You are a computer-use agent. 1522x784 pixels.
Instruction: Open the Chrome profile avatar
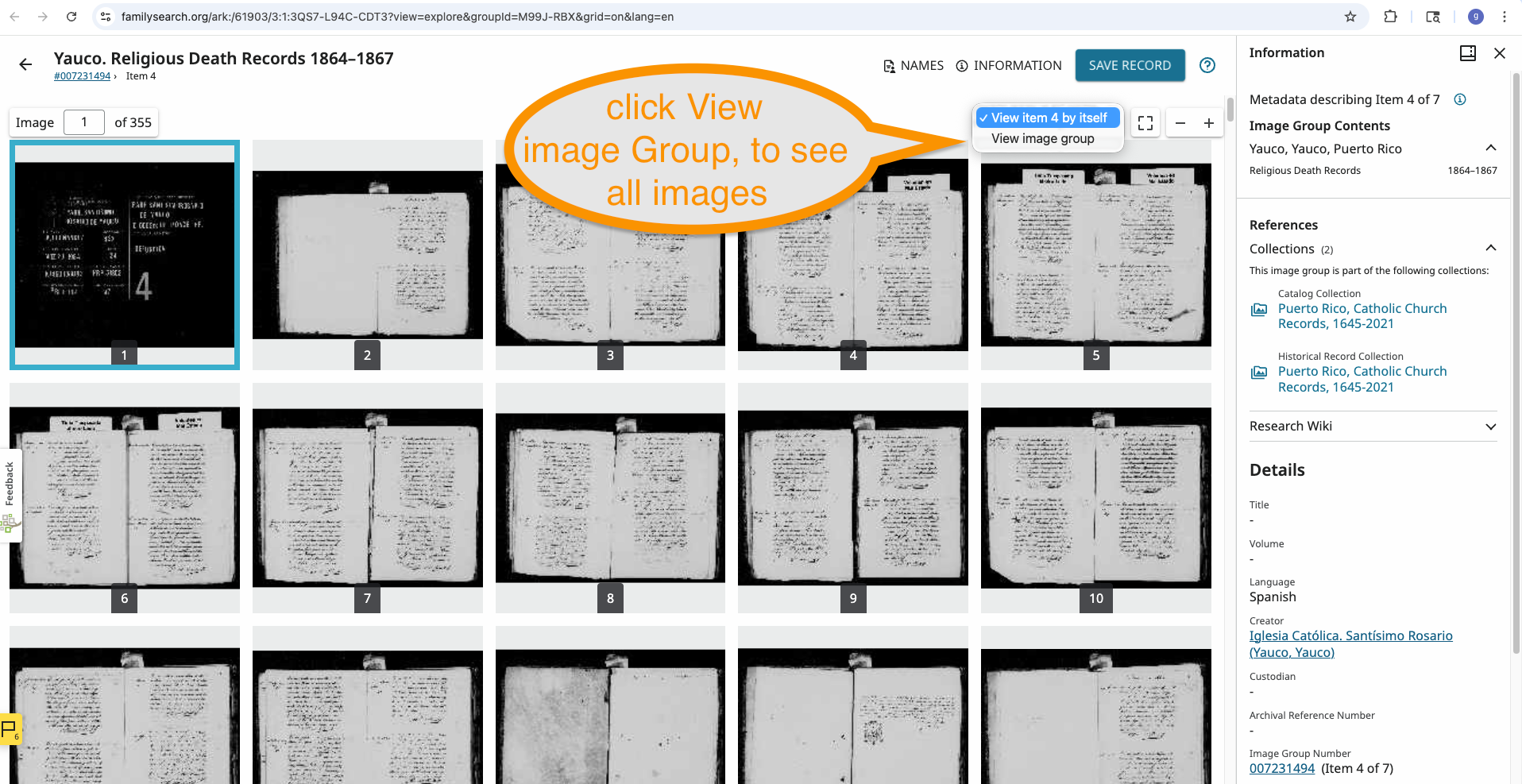pyautogui.click(x=1476, y=17)
